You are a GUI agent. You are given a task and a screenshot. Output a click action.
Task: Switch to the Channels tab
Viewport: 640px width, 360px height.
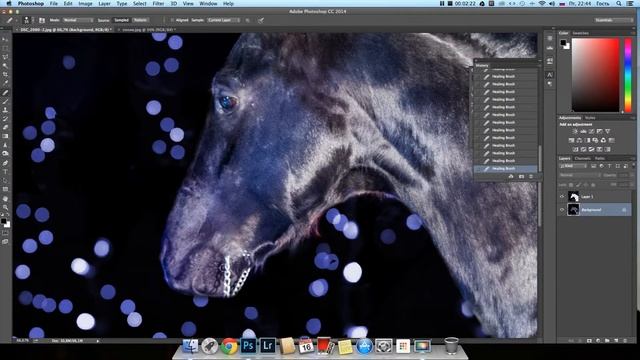[x=582, y=158]
